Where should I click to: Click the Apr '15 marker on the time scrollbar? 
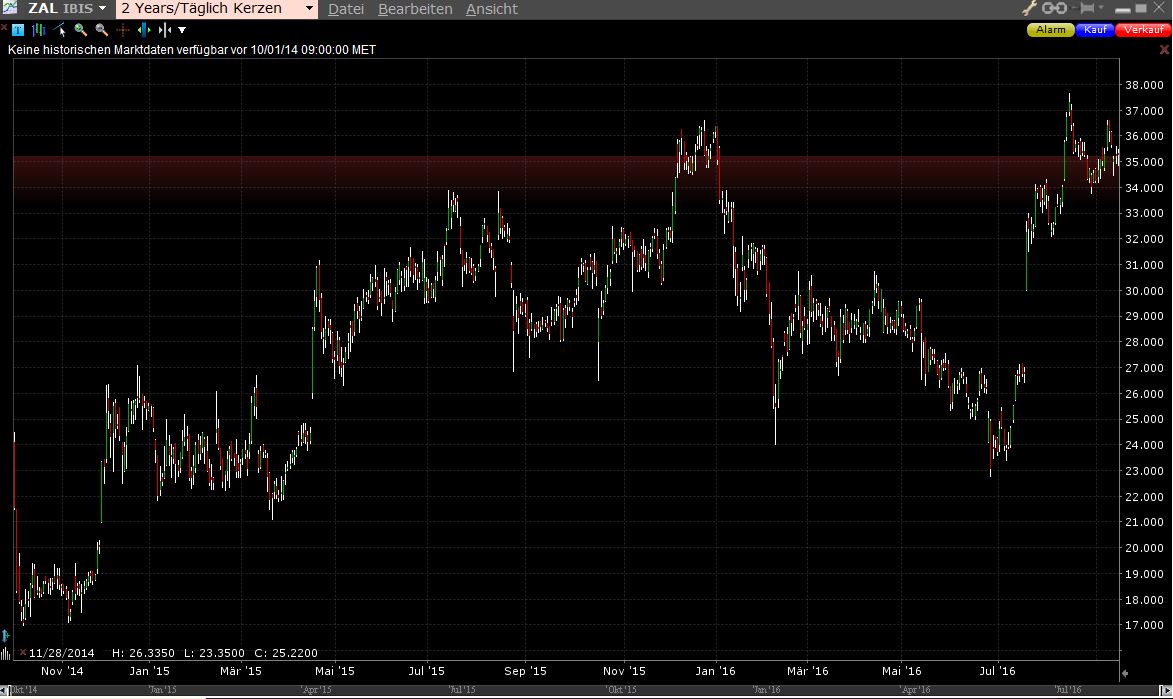point(316,690)
